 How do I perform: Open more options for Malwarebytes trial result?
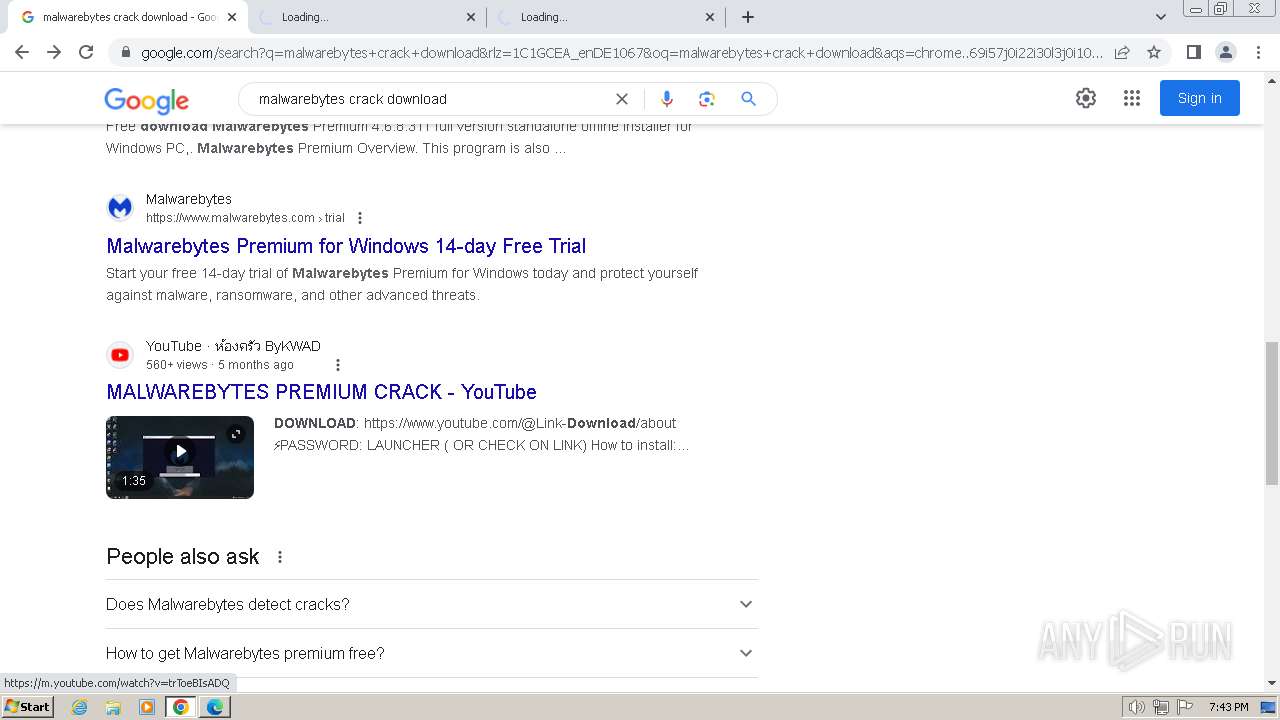[360, 218]
